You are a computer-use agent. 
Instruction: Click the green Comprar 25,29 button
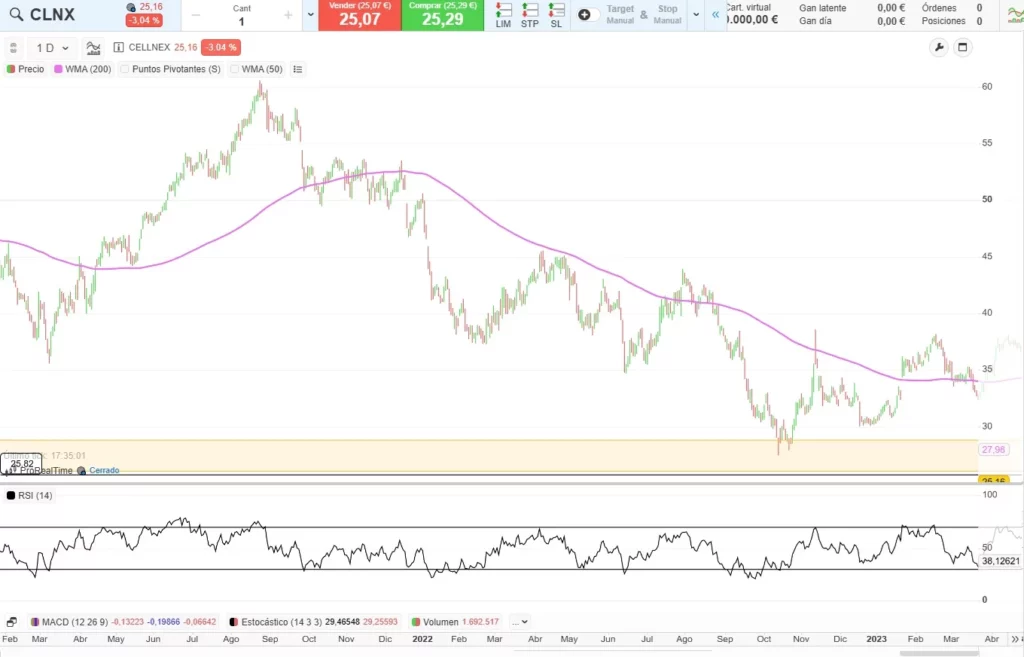[443, 15]
